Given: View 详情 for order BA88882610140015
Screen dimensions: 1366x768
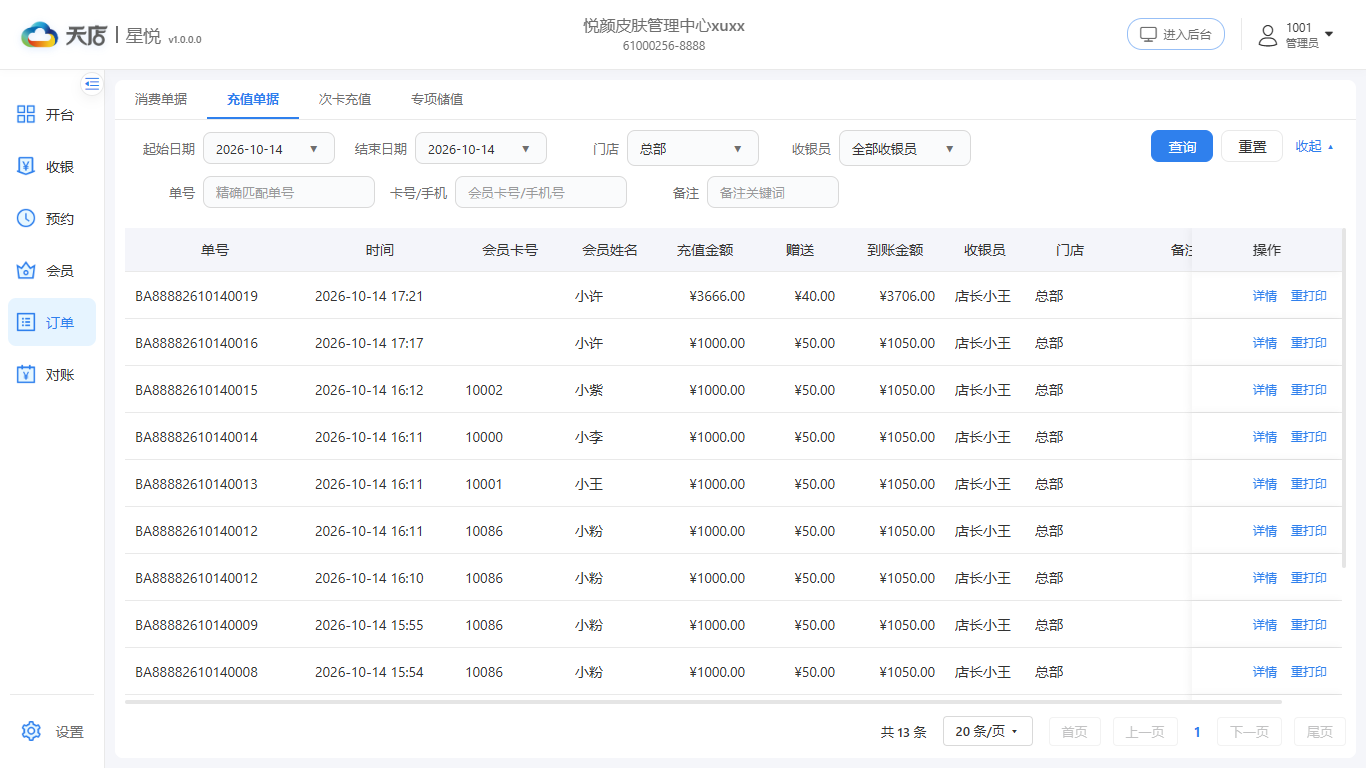Looking at the screenshot, I should coord(1265,390).
